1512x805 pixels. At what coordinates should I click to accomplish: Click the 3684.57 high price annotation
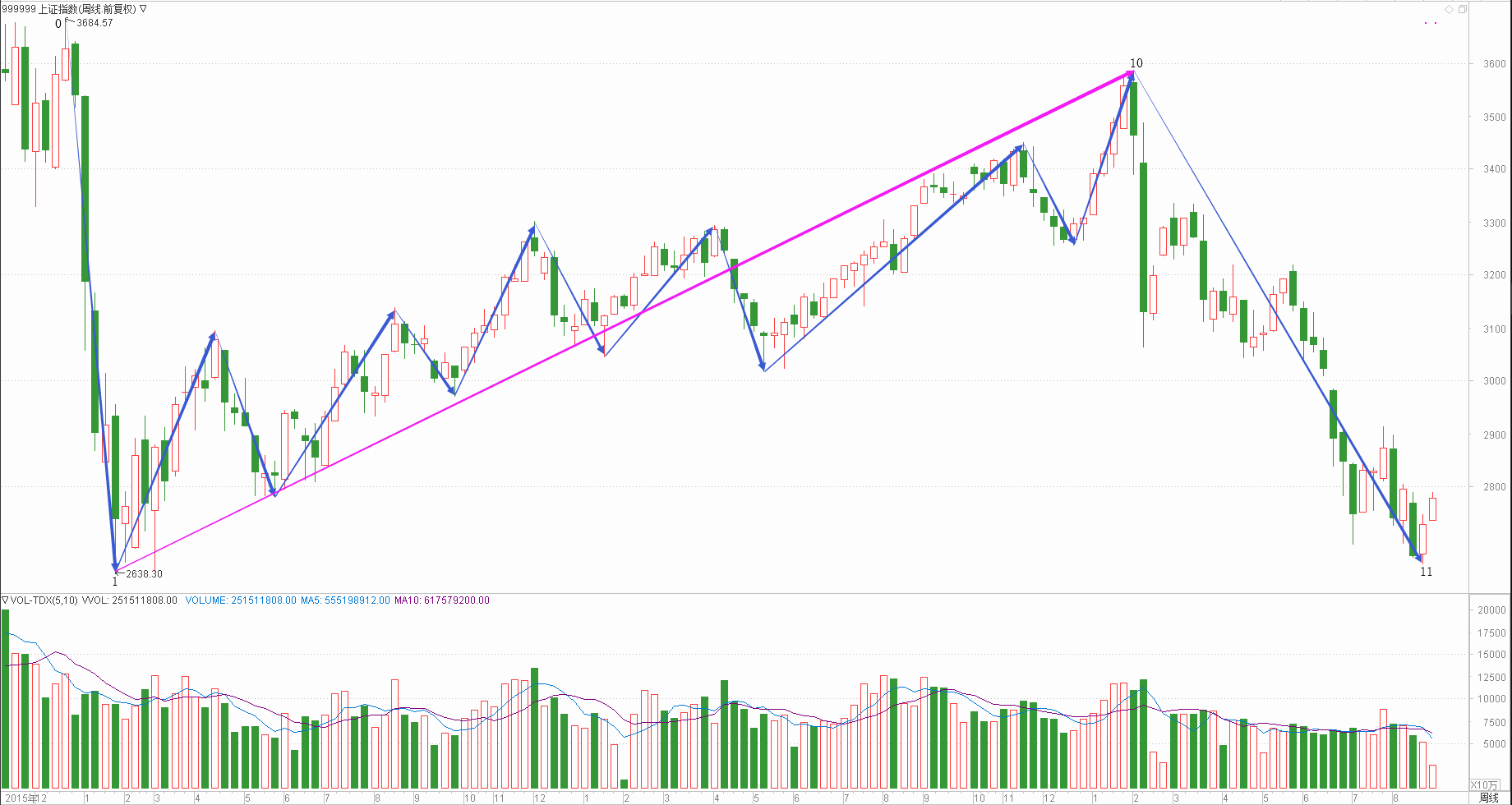point(94,23)
